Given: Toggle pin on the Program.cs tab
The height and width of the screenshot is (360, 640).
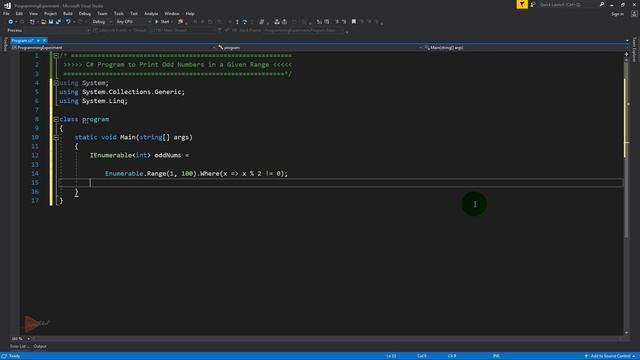Looking at the screenshot, I should [38, 41].
